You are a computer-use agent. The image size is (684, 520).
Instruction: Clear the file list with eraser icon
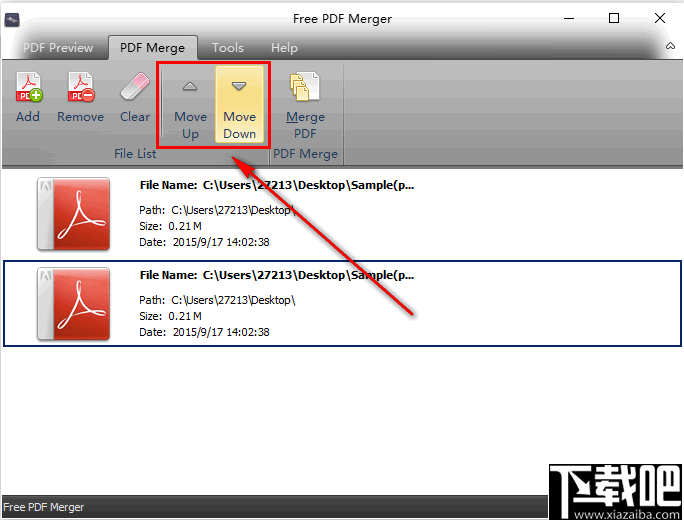click(135, 98)
